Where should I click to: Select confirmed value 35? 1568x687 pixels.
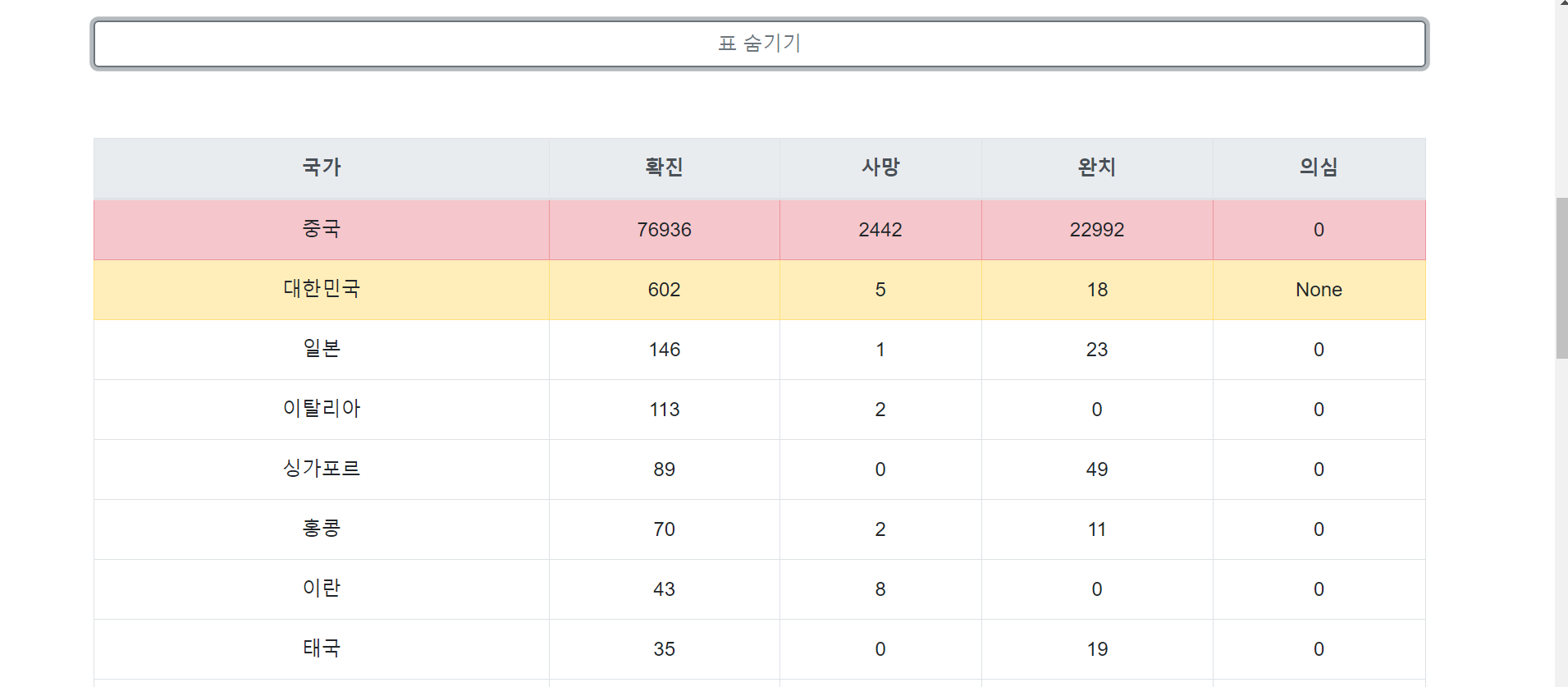[x=665, y=649]
